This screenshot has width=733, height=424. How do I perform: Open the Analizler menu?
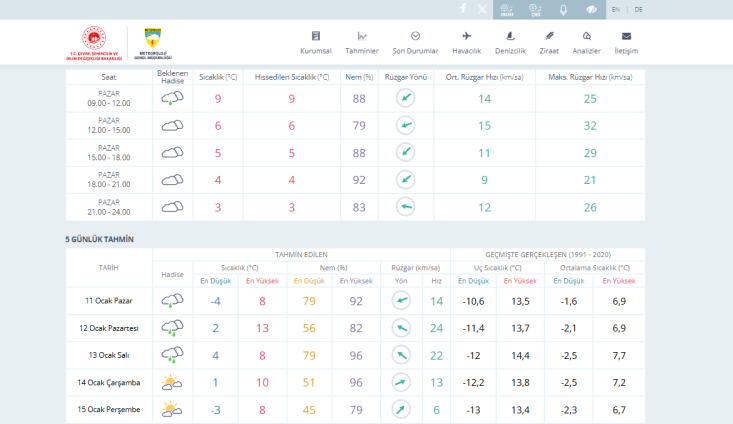click(x=587, y=43)
